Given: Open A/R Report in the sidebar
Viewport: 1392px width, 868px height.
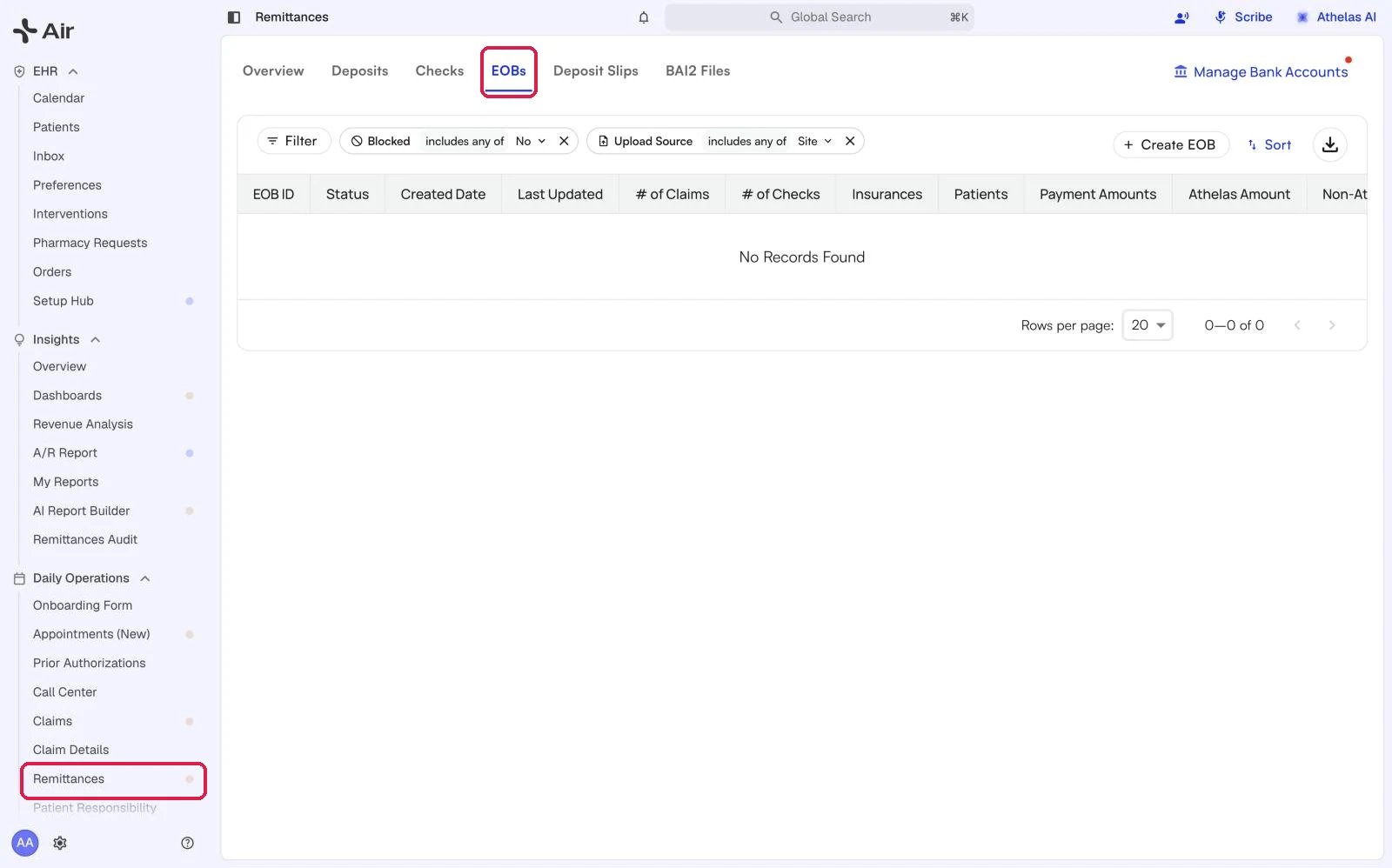Looking at the screenshot, I should pos(65,453).
